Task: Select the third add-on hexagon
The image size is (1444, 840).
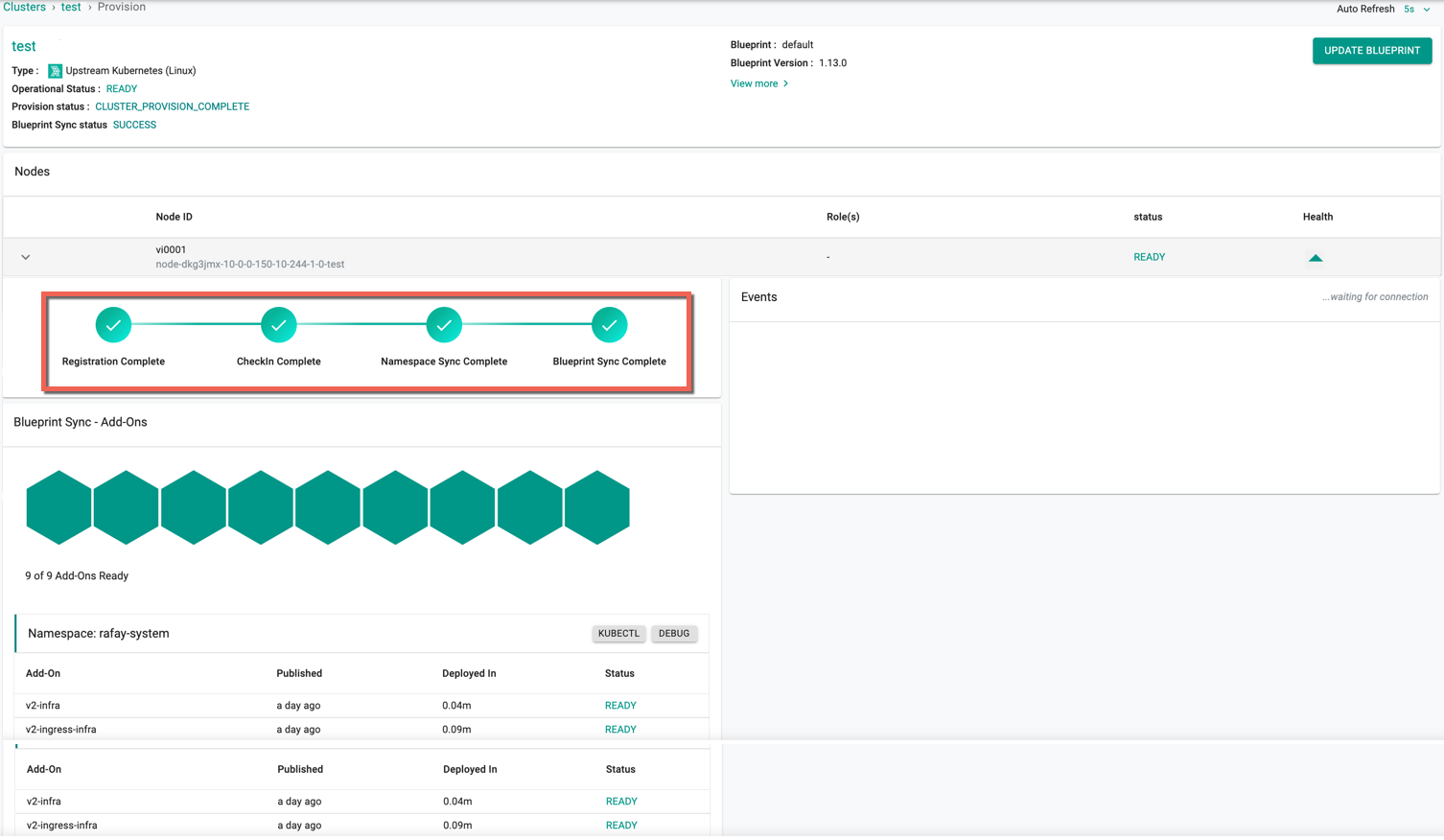Action: [x=194, y=507]
